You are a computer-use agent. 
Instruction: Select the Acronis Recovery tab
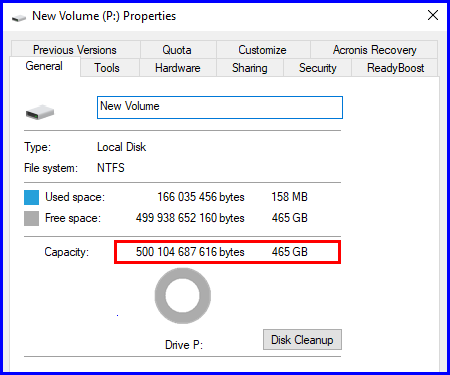pyautogui.click(x=374, y=50)
